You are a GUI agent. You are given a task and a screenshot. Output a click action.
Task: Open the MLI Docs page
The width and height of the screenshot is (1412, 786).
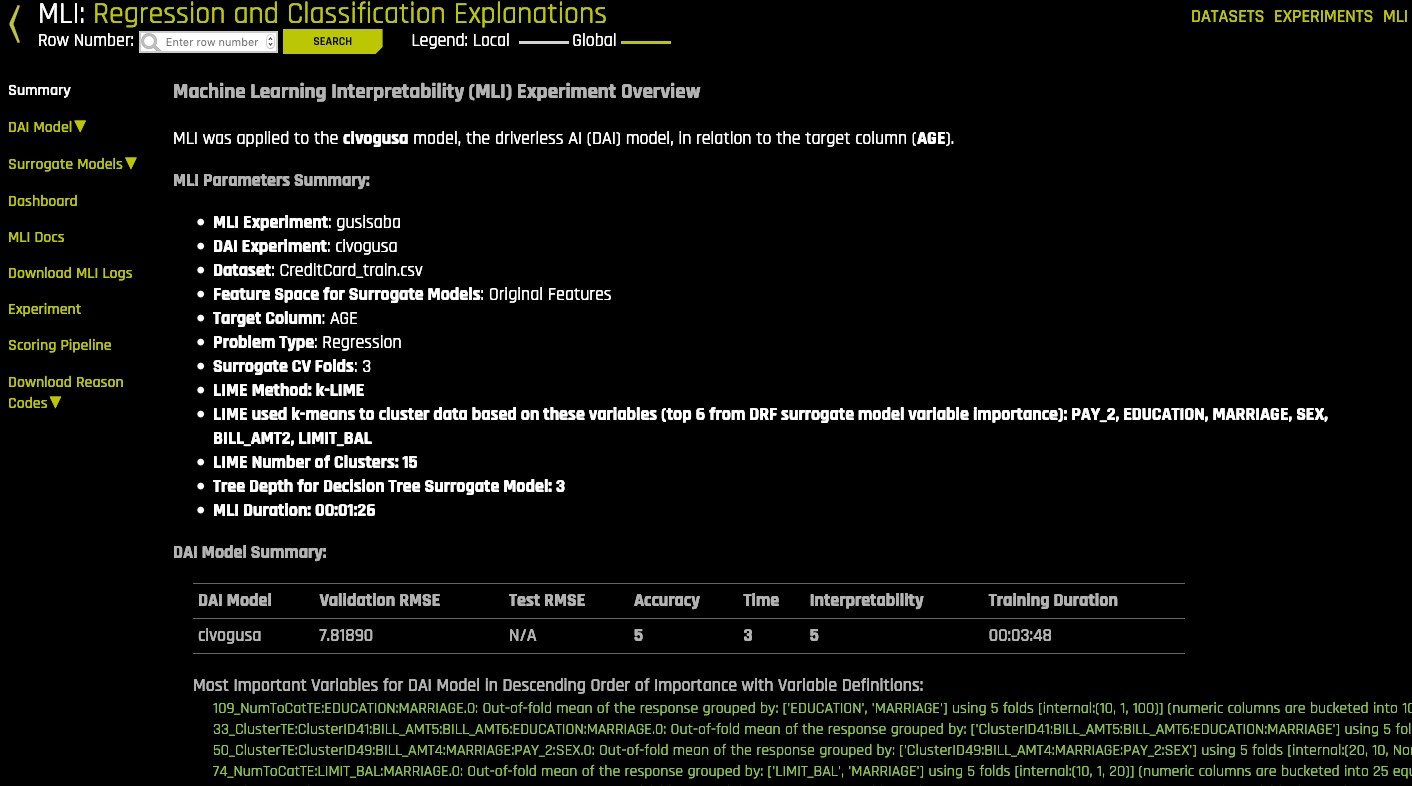36,237
